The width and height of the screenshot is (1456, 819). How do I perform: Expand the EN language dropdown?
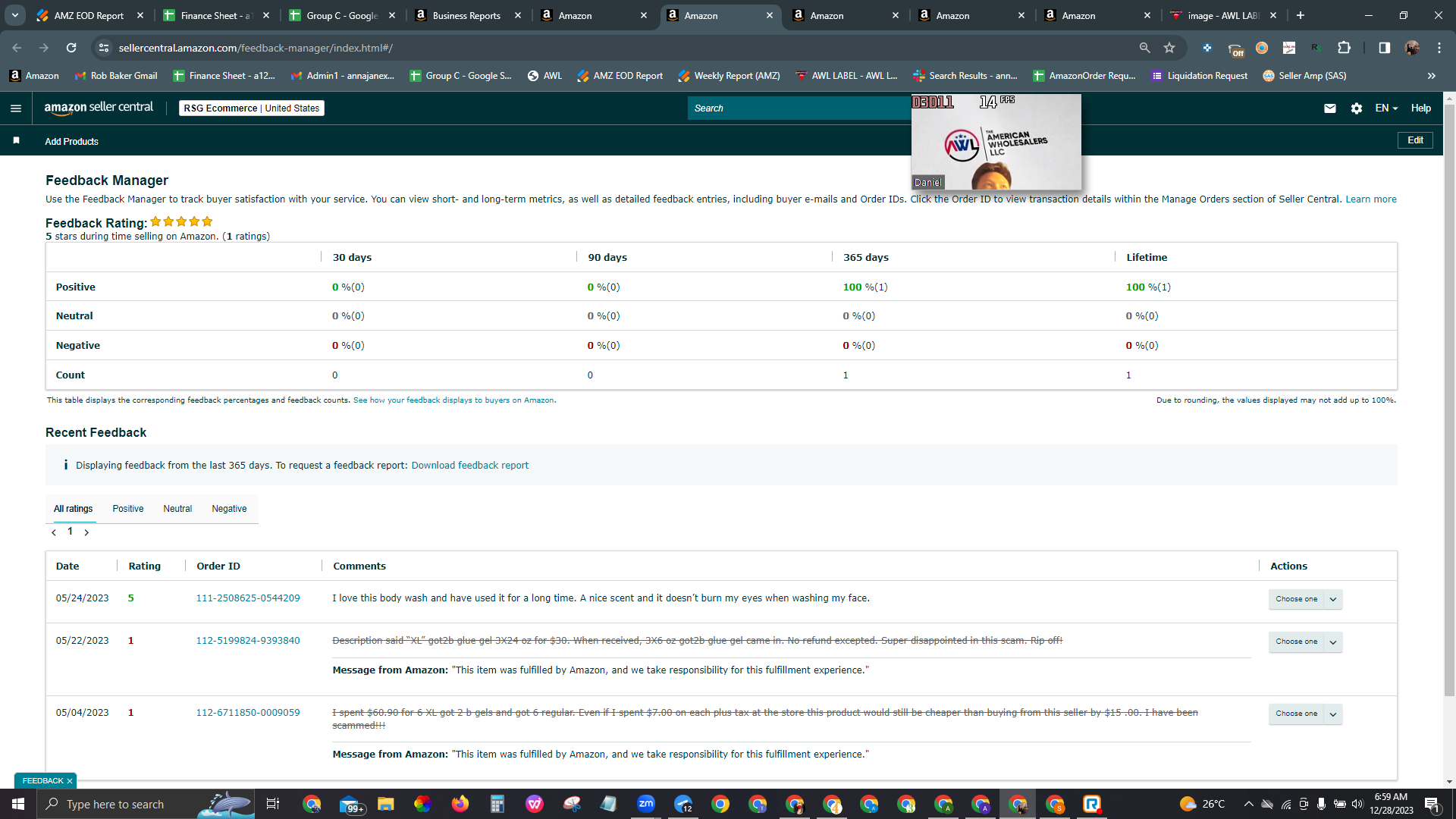(x=1386, y=108)
